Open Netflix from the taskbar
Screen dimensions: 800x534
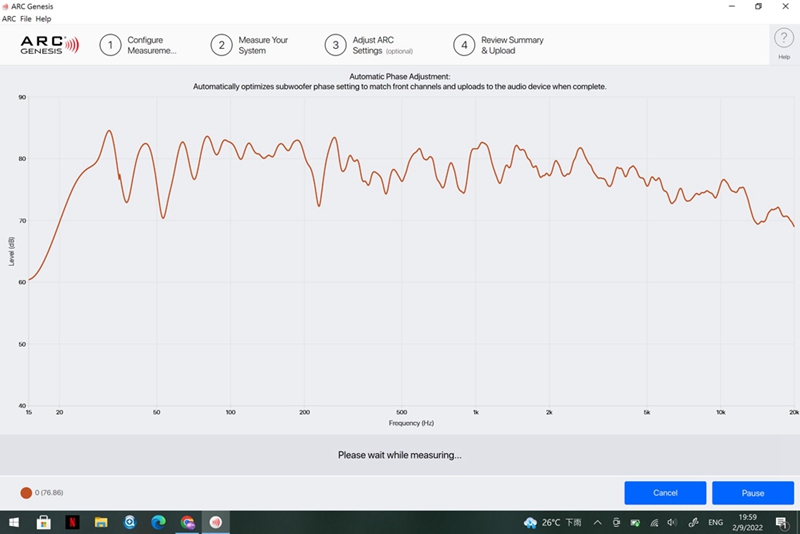73,522
